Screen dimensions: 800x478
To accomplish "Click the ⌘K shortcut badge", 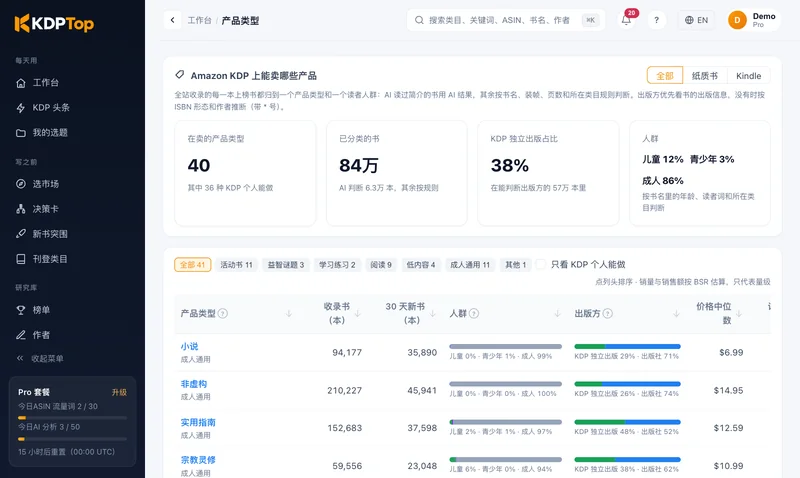I will point(590,20).
